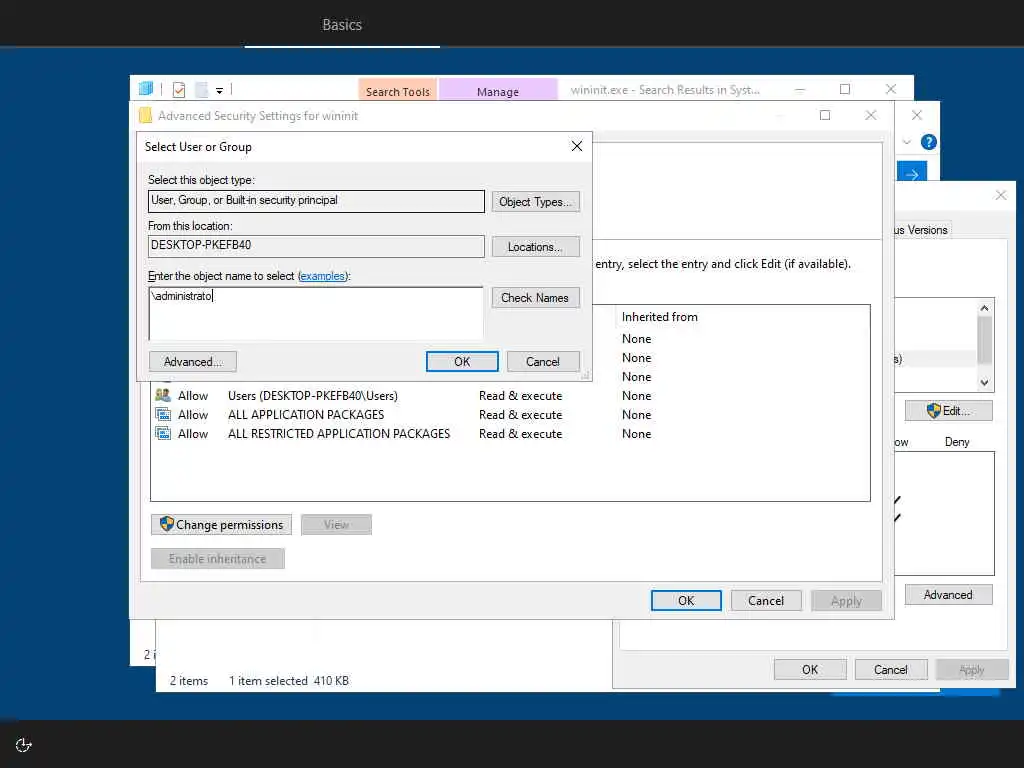Click the Explorer Help question icon
Image resolution: width=1024 pixels, height=768 pixels.
929,142
